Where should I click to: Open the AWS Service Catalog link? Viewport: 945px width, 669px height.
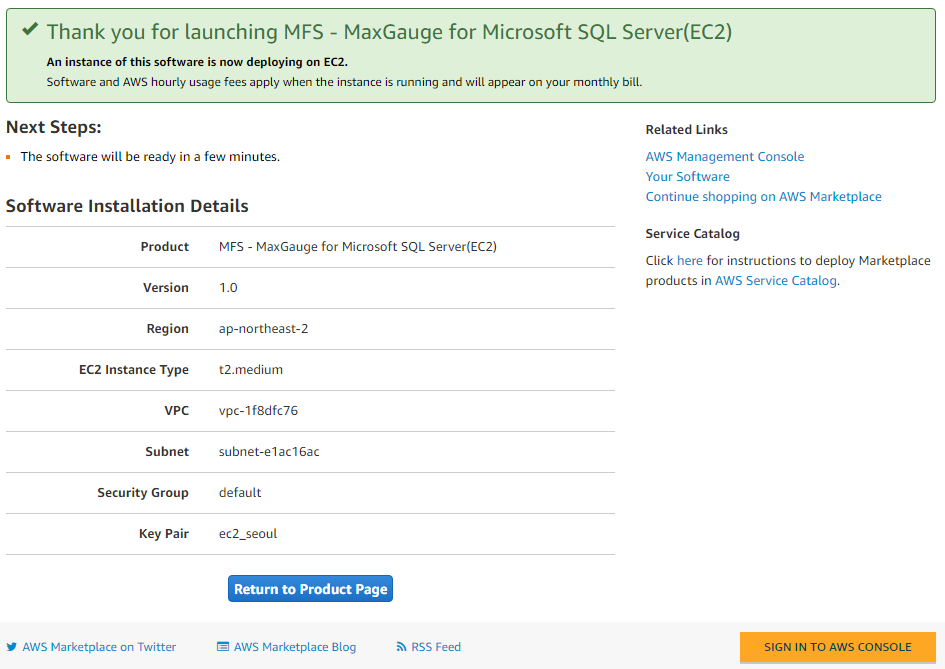point(776,281)
